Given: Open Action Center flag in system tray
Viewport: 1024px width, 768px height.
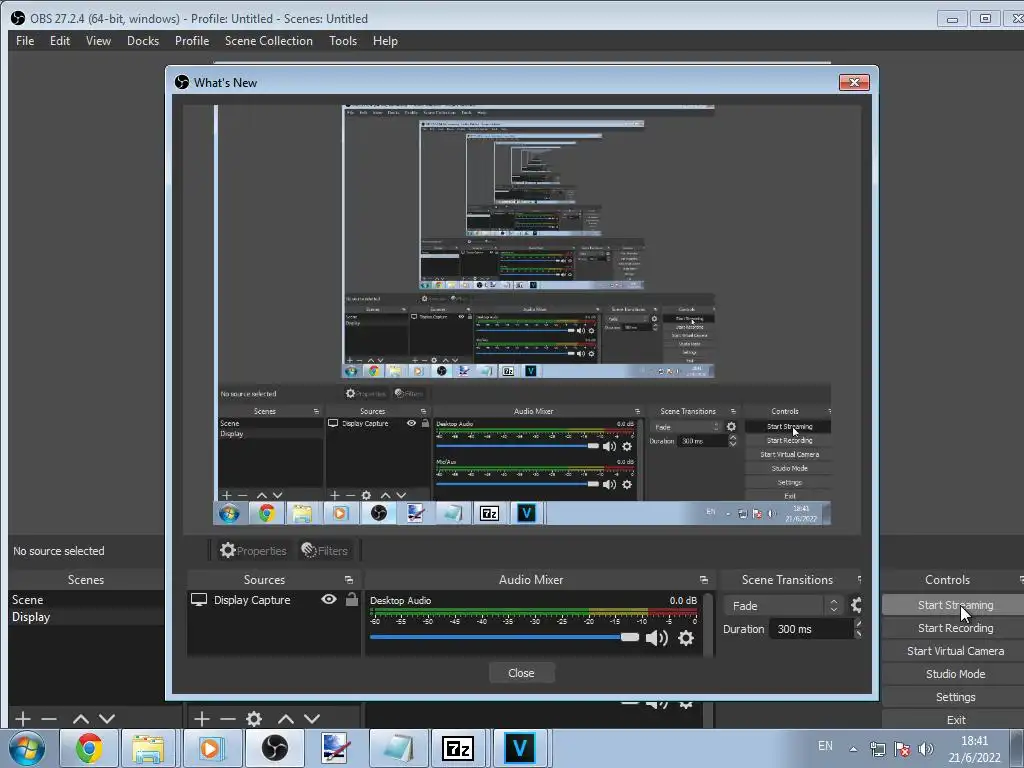Looking at the screenshot, I should click(902, 748).
